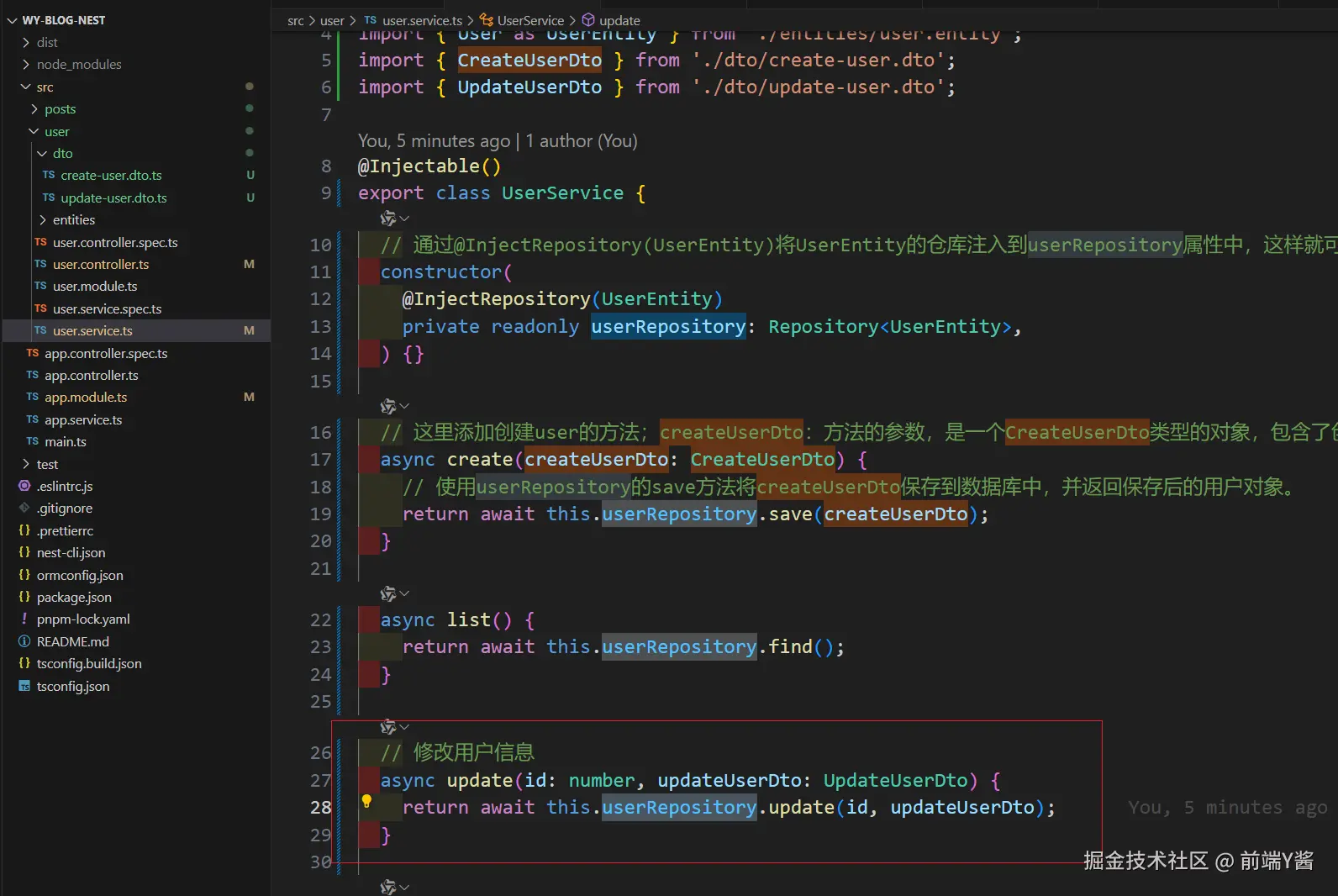The image size is (1338, 896).
Task: Click the M badge next to app.module.ts
Action: pos(249,397)
